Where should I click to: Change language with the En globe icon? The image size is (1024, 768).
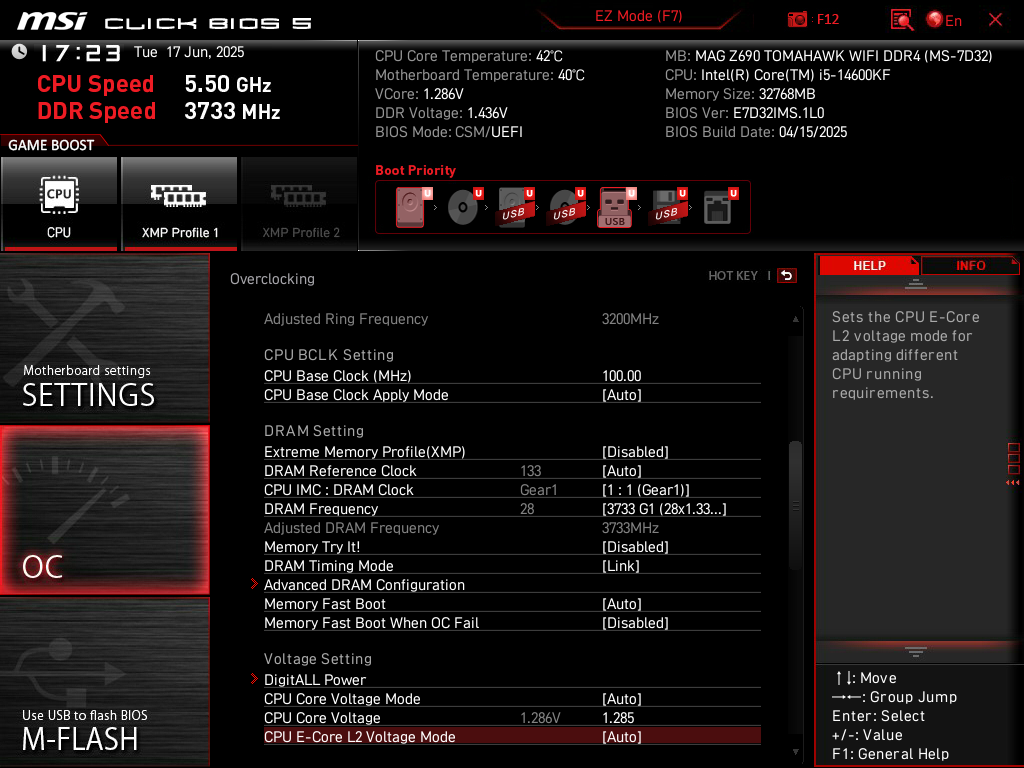coord(944,20)
